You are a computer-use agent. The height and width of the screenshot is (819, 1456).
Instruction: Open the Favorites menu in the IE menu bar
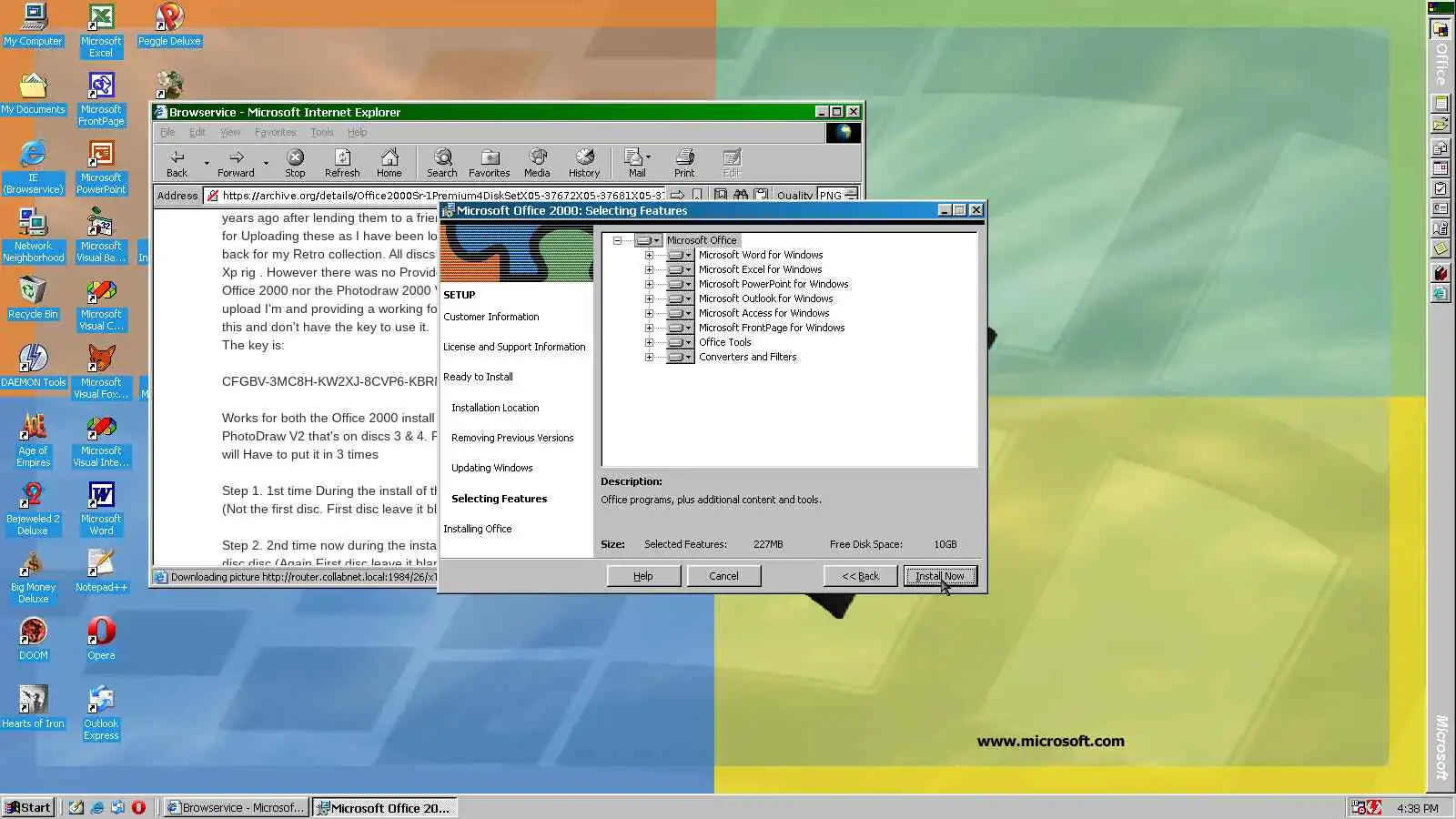coord(276,132)
